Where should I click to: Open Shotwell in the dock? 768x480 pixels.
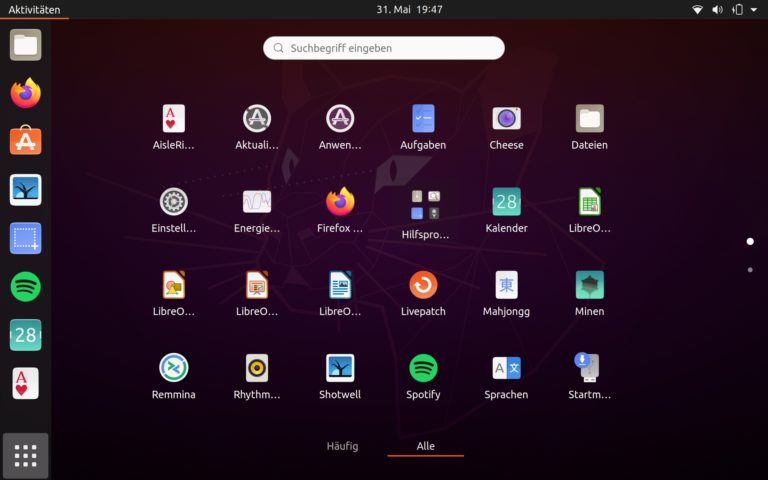(x=25, y=190)
